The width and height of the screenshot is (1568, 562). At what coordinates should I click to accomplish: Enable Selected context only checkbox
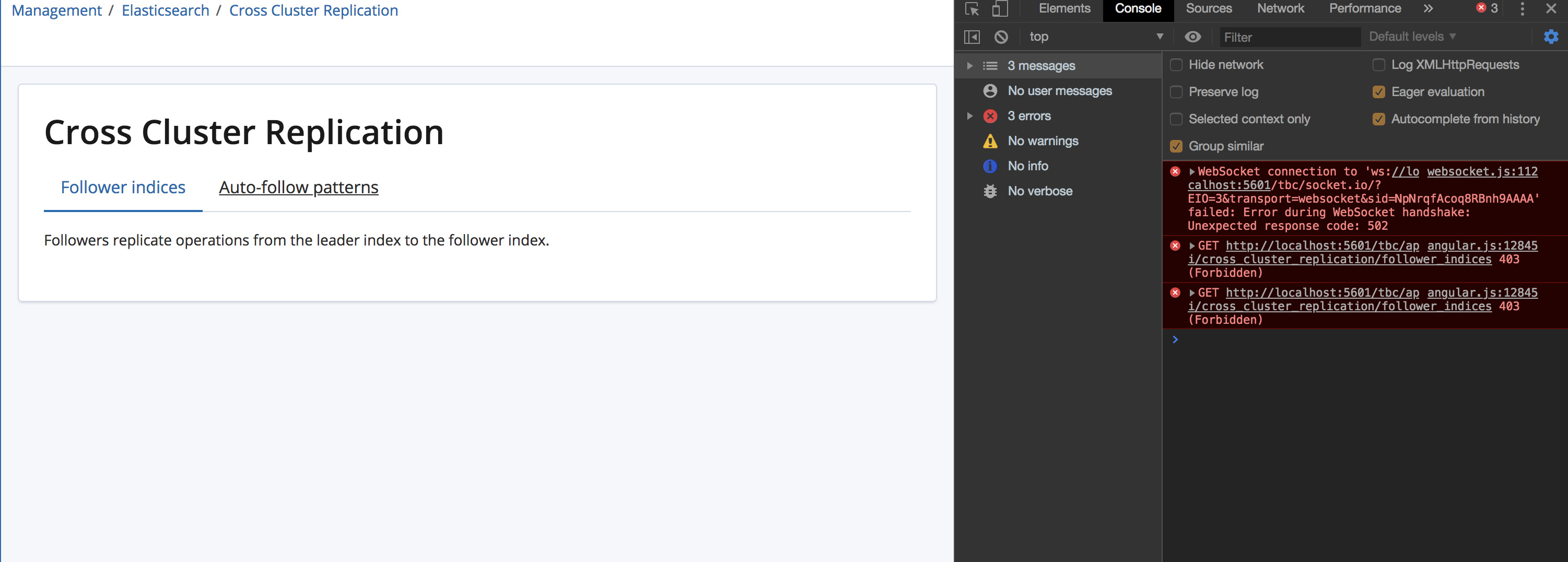coord(1176,119)
